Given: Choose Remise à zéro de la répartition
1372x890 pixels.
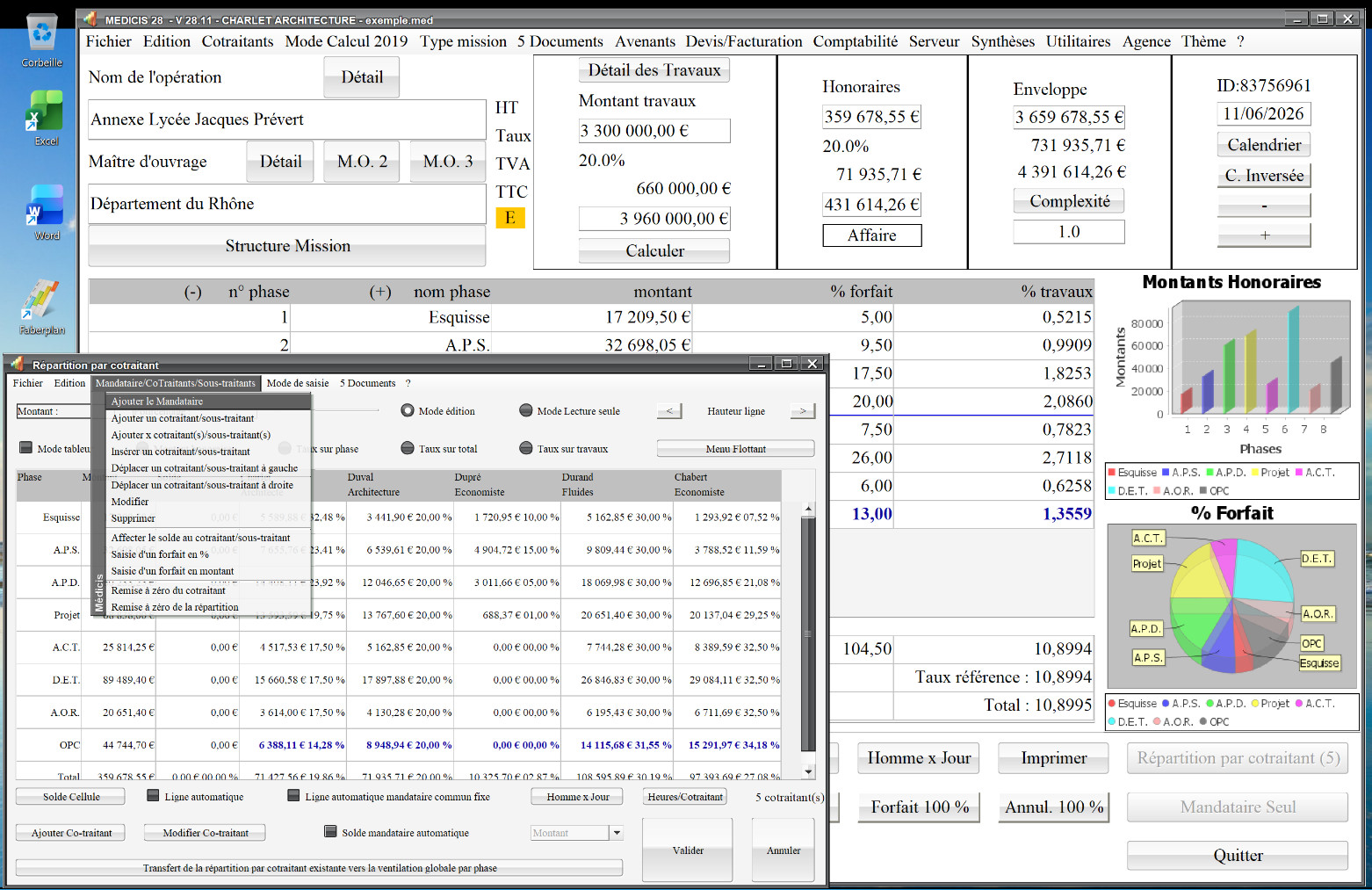Looking at the screenshot, I should click(175, 607).
